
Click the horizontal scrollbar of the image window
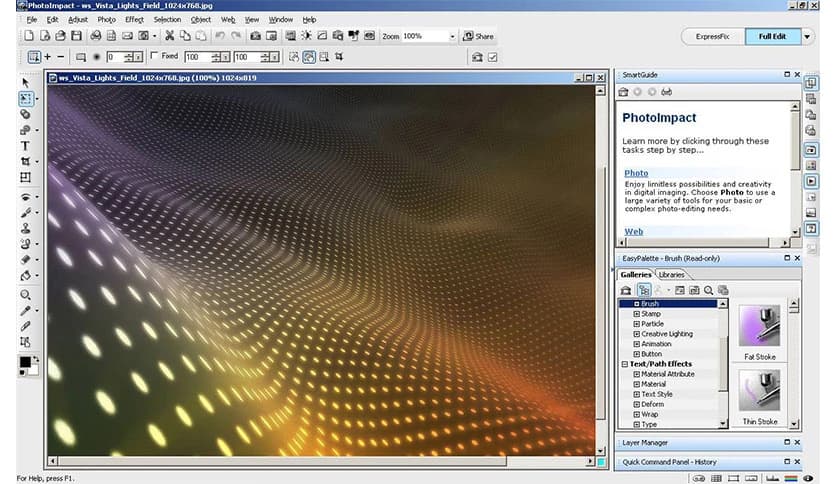click(320, 461)
